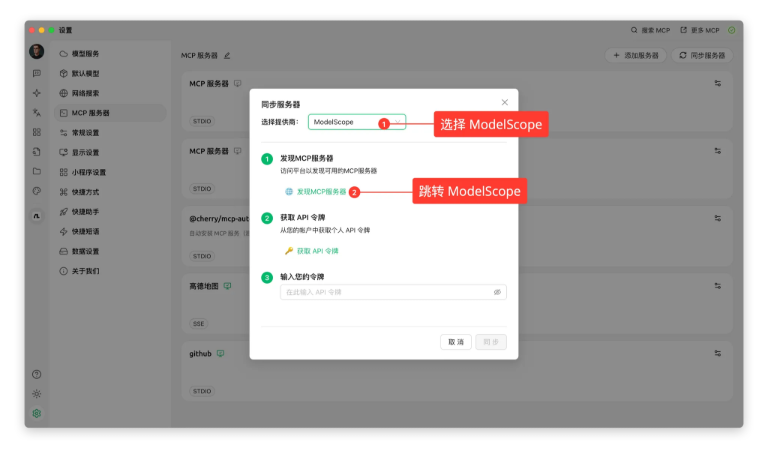Click the github server card title
Screen dimensions: 768x457
200,353
